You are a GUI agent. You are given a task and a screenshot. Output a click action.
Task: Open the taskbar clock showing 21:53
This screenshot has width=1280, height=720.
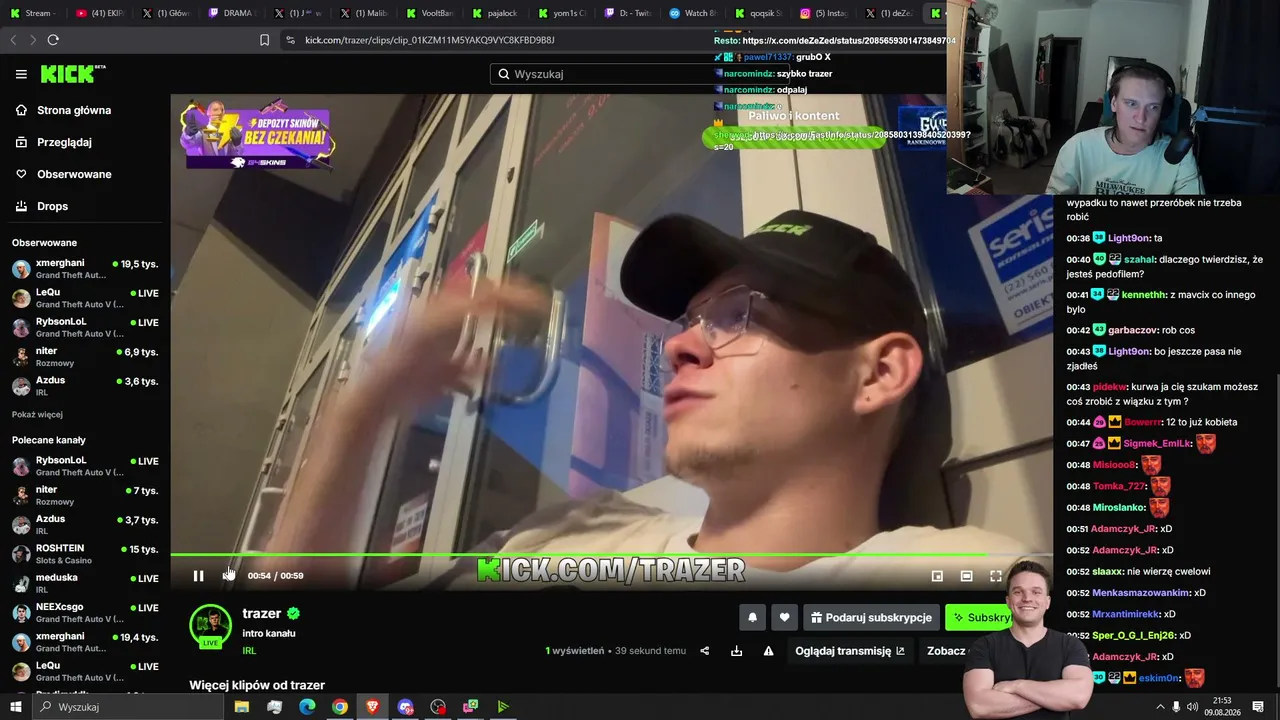coord(1222,707)
